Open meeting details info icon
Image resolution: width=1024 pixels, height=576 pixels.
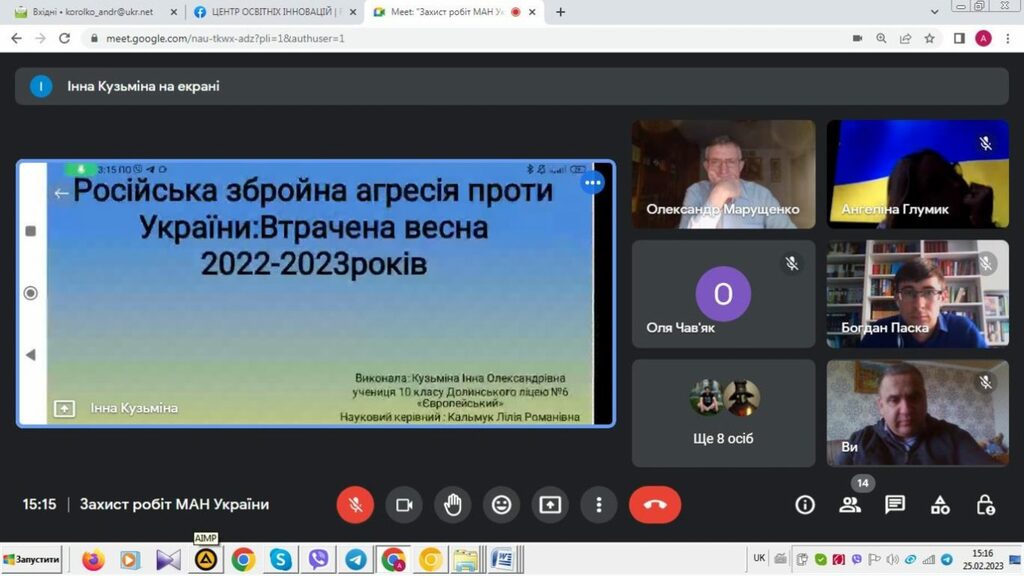805,505
